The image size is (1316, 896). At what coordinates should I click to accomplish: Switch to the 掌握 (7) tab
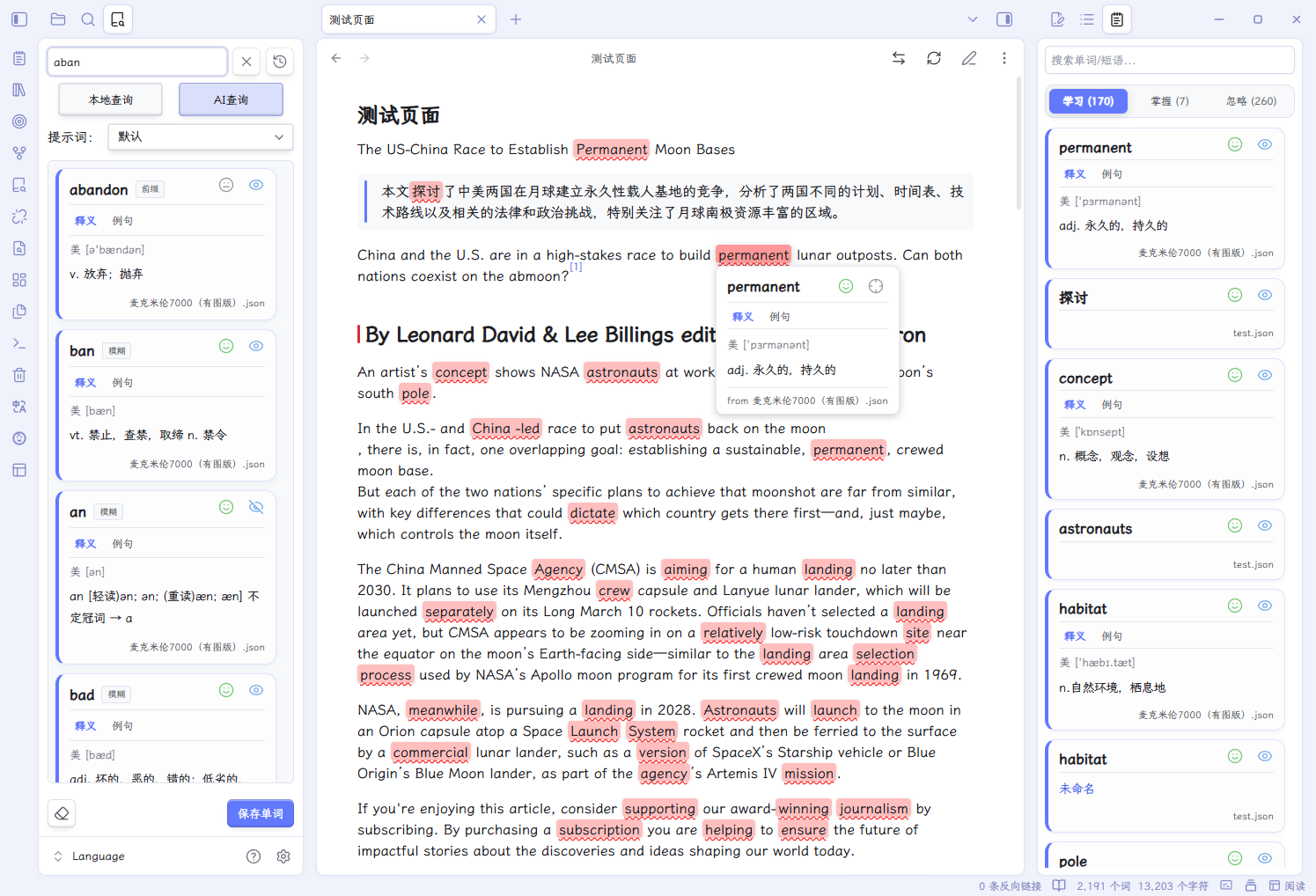(1170, 101)
